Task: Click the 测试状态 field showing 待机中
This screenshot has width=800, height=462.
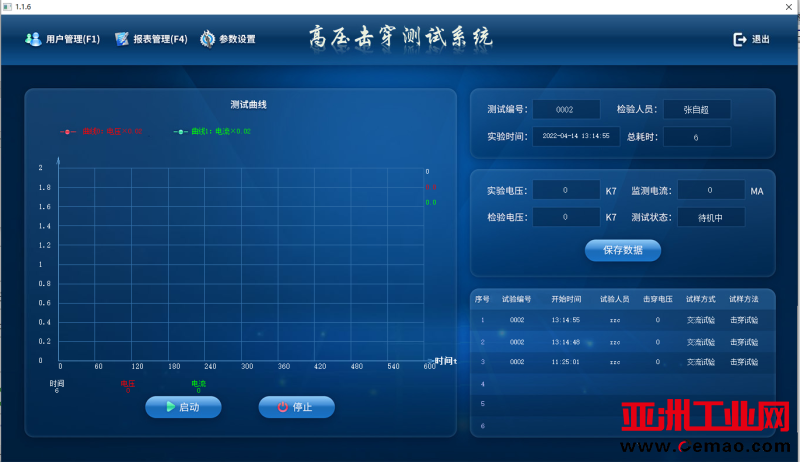Action: (x=710, y=217)
